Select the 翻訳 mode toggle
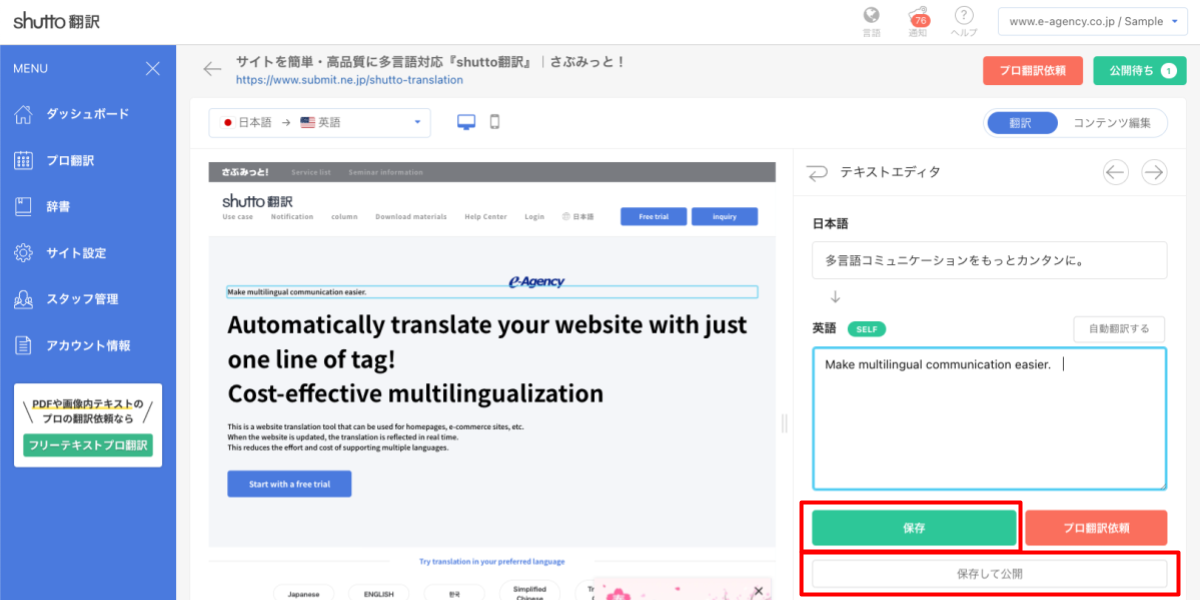This screenshot has height=600, width=1200. (1021, 123)
